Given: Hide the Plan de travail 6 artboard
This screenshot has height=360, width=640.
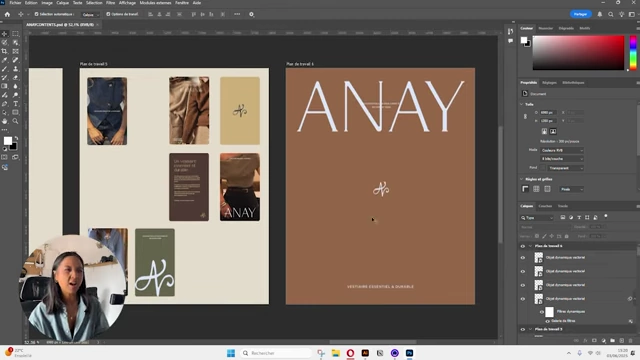Looking at the screenshot, I should click(x=522, y=246).
